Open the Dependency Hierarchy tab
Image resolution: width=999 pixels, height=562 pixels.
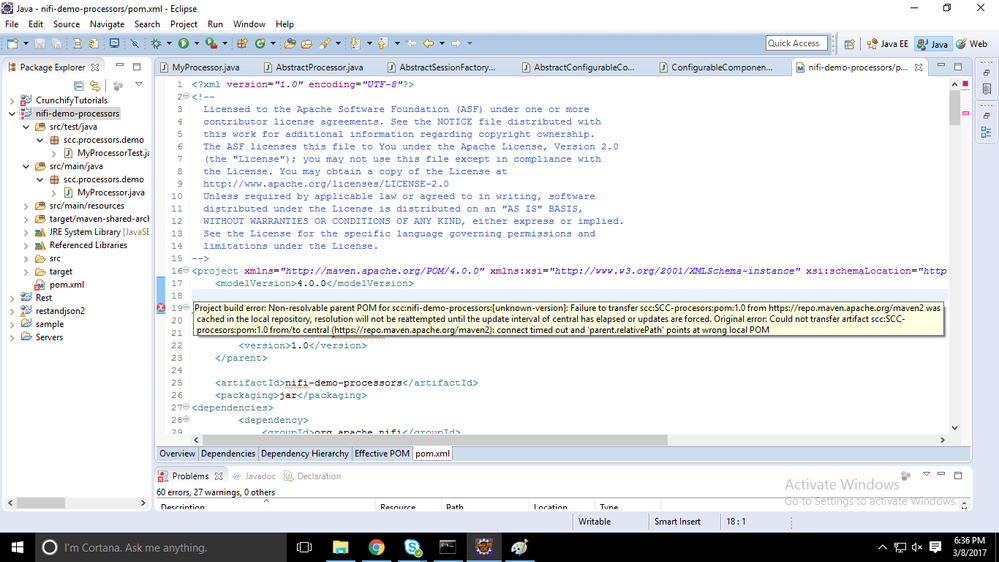[305, 454]
